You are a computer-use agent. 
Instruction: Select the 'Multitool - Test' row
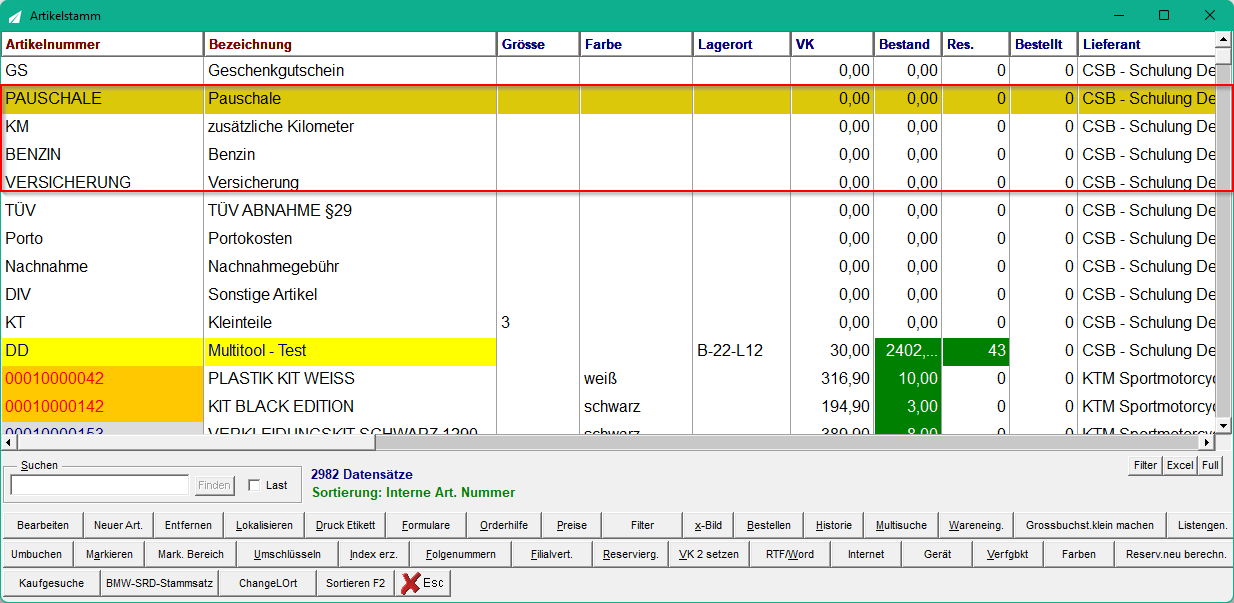coord(608,351)
